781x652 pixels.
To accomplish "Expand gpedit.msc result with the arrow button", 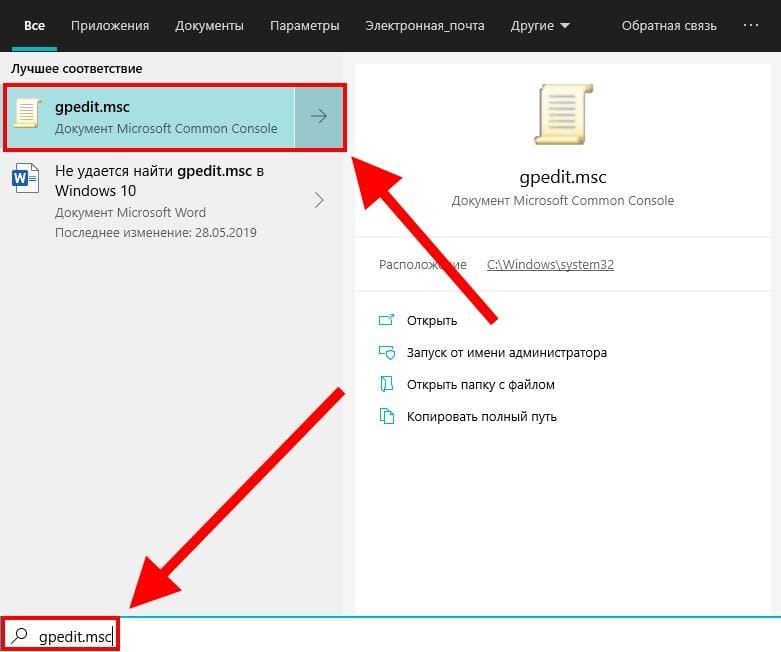I will click(x=319, y=117).
